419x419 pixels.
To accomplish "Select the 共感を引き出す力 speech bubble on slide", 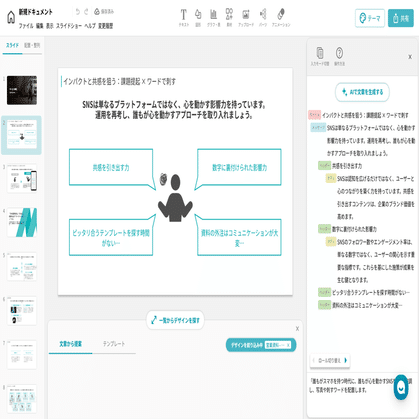I will pos(111,167).
